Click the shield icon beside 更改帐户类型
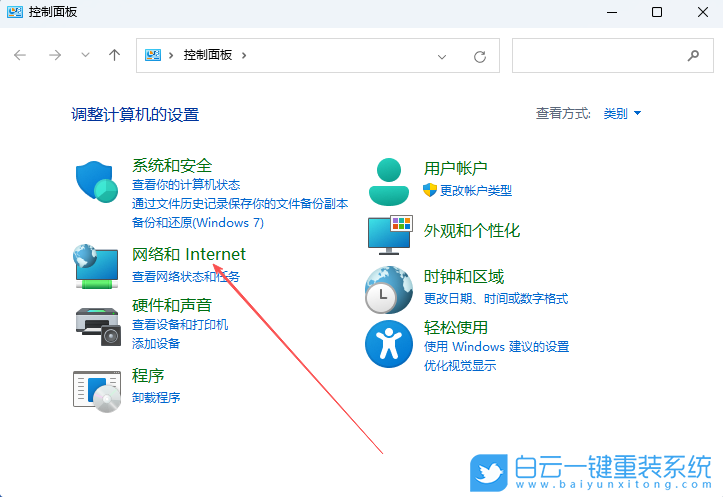 coord(430,190)
